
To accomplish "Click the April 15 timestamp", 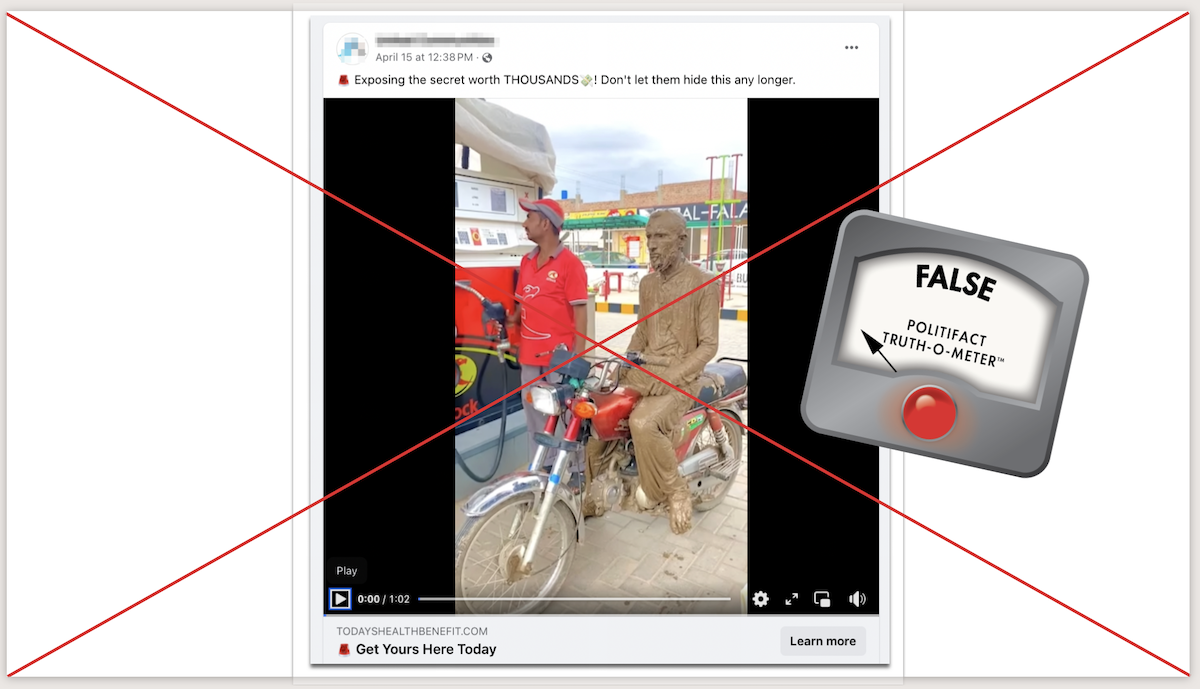I will pyautogui.click(x=424, y=58).
